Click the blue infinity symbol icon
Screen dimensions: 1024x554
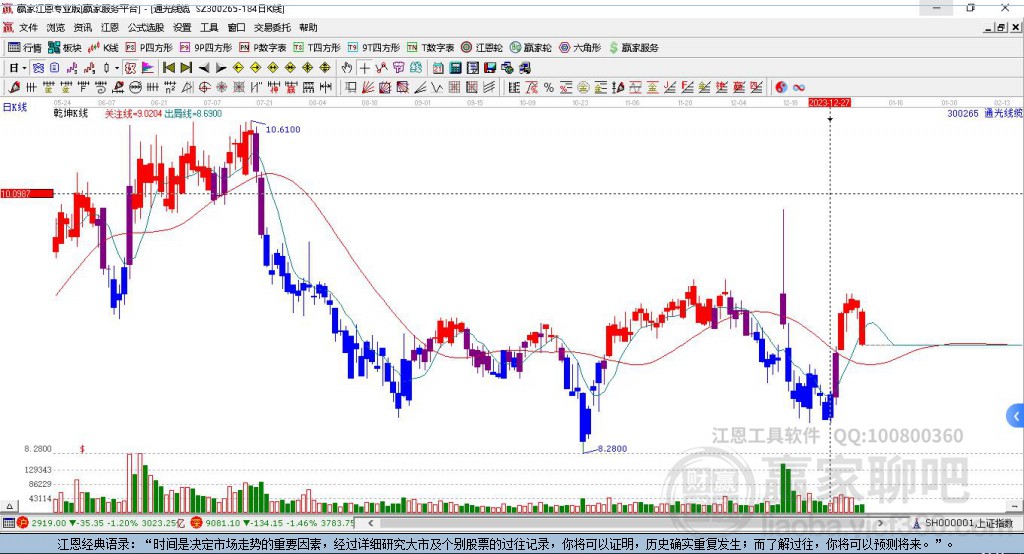point(798,87)
